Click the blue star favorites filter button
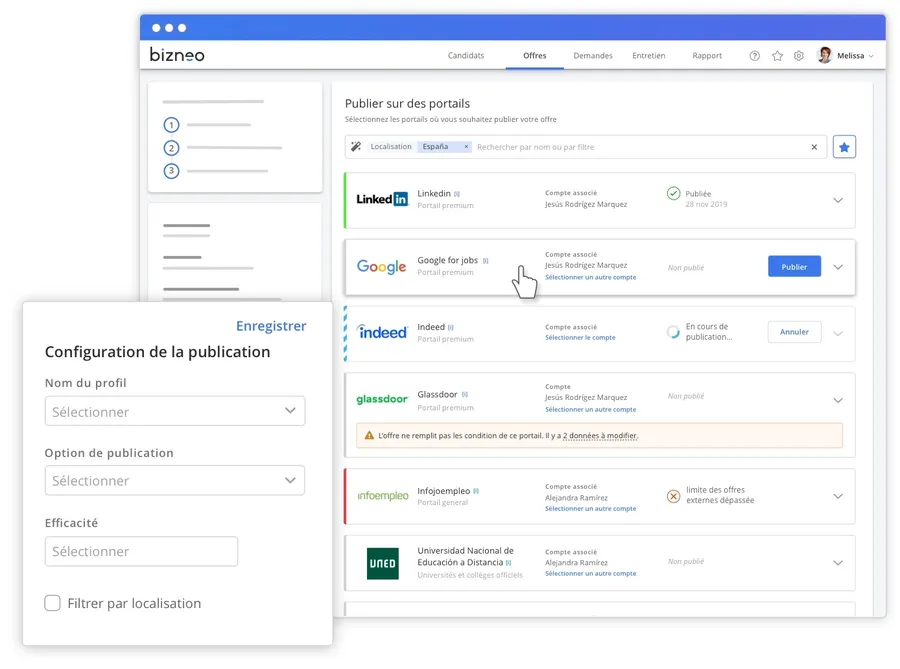900x669 pixels. click(x=844, y=147)
